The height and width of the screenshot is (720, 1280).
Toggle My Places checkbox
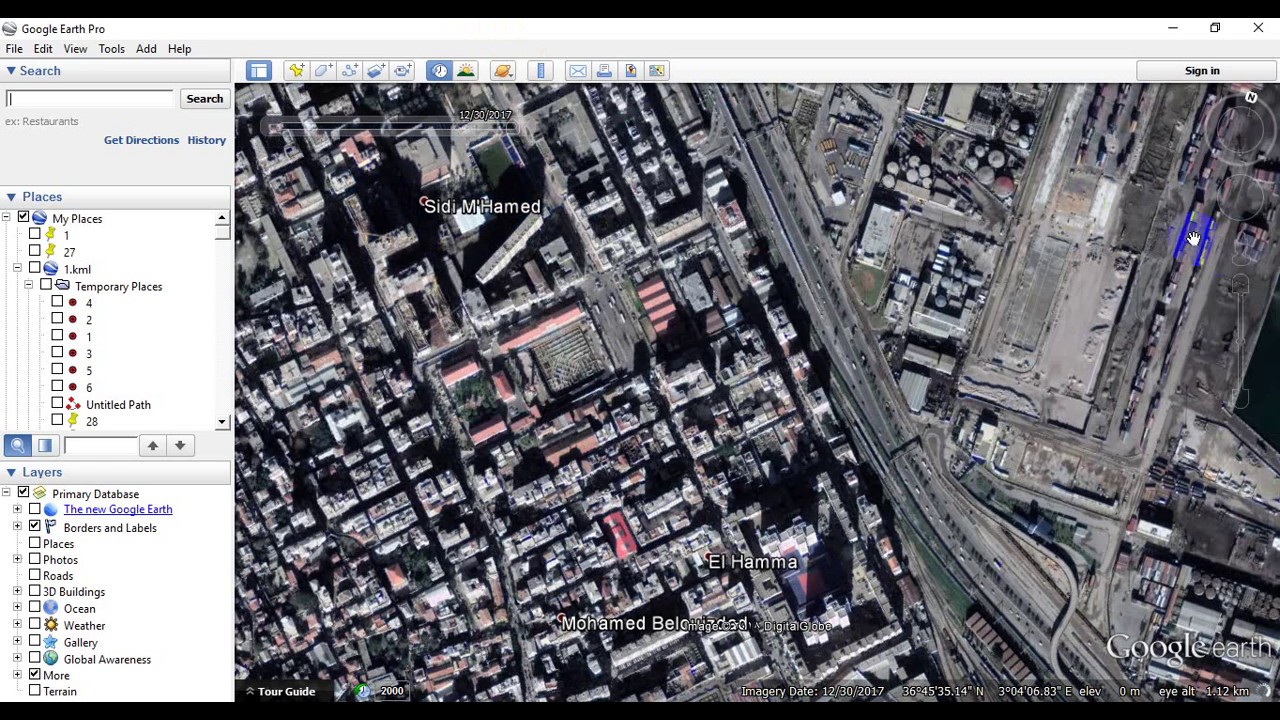pyautogui.click(x=23, y=218)
